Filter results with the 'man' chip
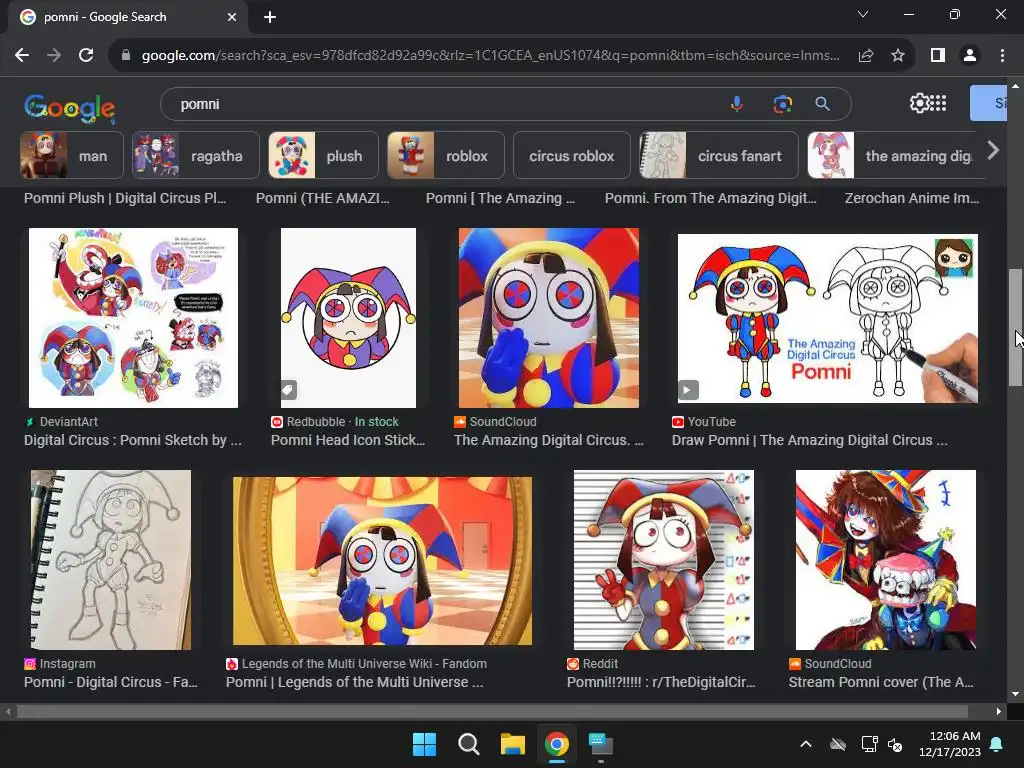 pos(71,155)
